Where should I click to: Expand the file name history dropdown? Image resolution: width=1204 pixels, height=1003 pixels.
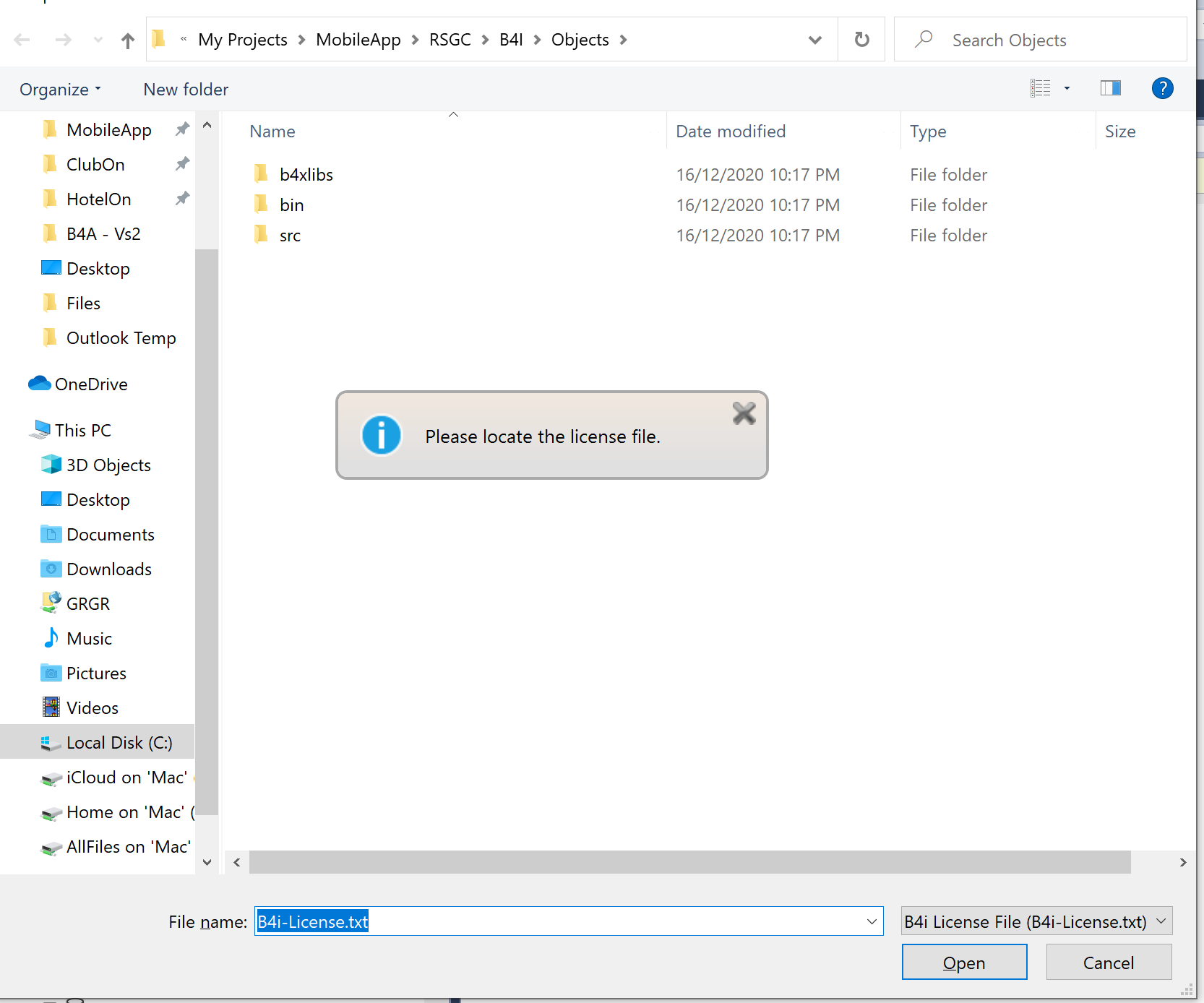(870, 921)
